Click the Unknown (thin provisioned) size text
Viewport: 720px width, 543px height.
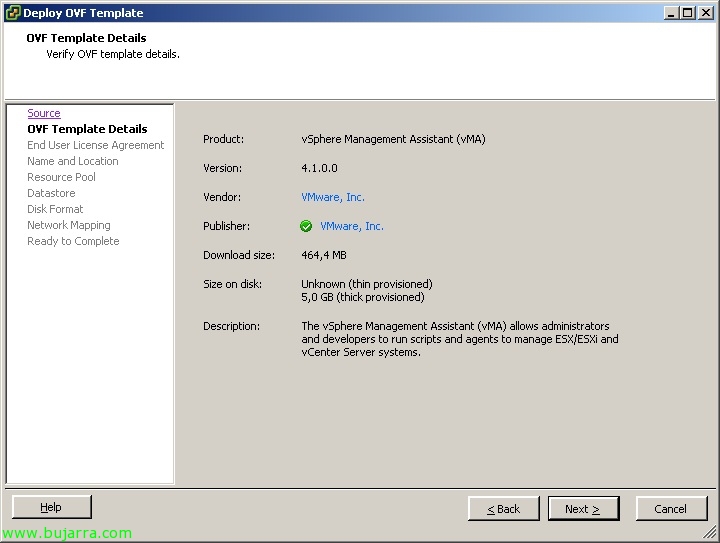pyautogui.click(x=367, y=284)
